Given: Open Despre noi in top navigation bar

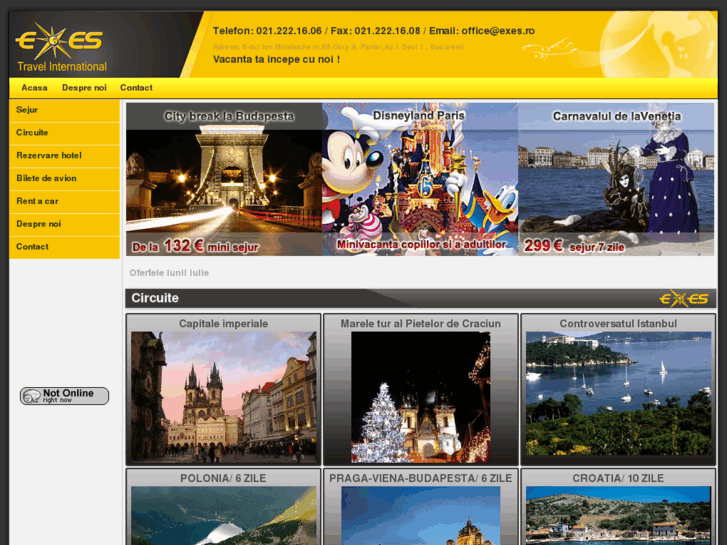Looking at the screenshot, I should [84, 88].
